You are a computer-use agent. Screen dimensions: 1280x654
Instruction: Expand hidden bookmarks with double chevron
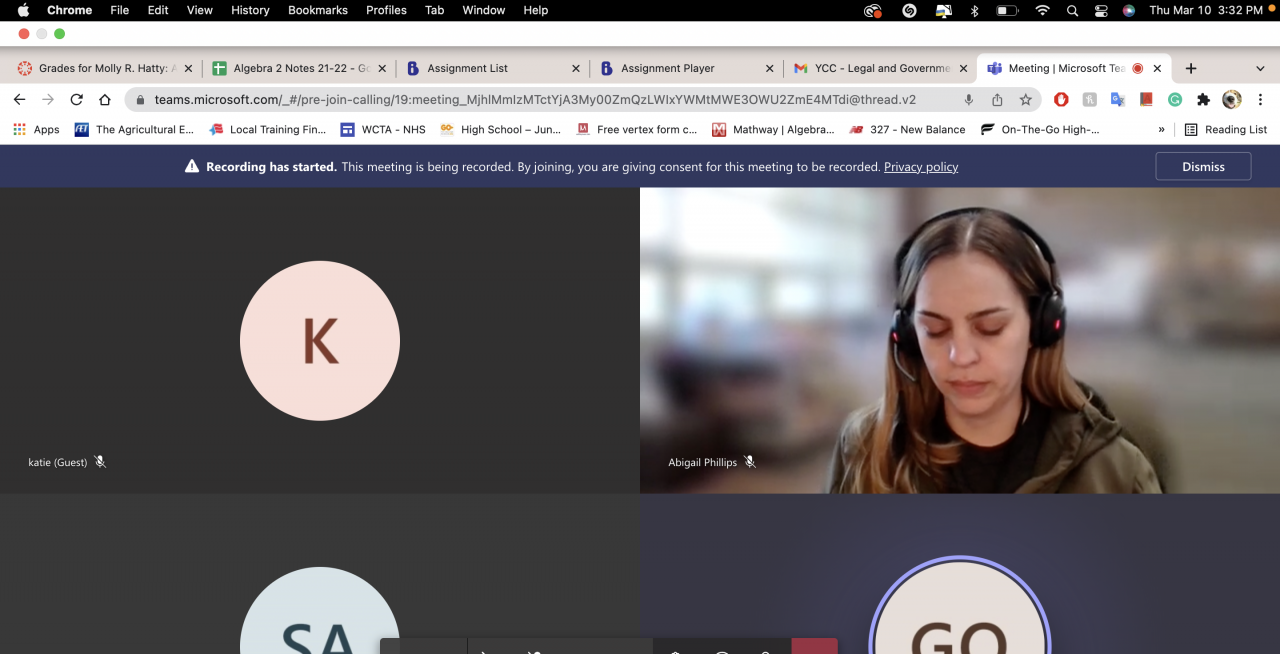point(1161,129)
